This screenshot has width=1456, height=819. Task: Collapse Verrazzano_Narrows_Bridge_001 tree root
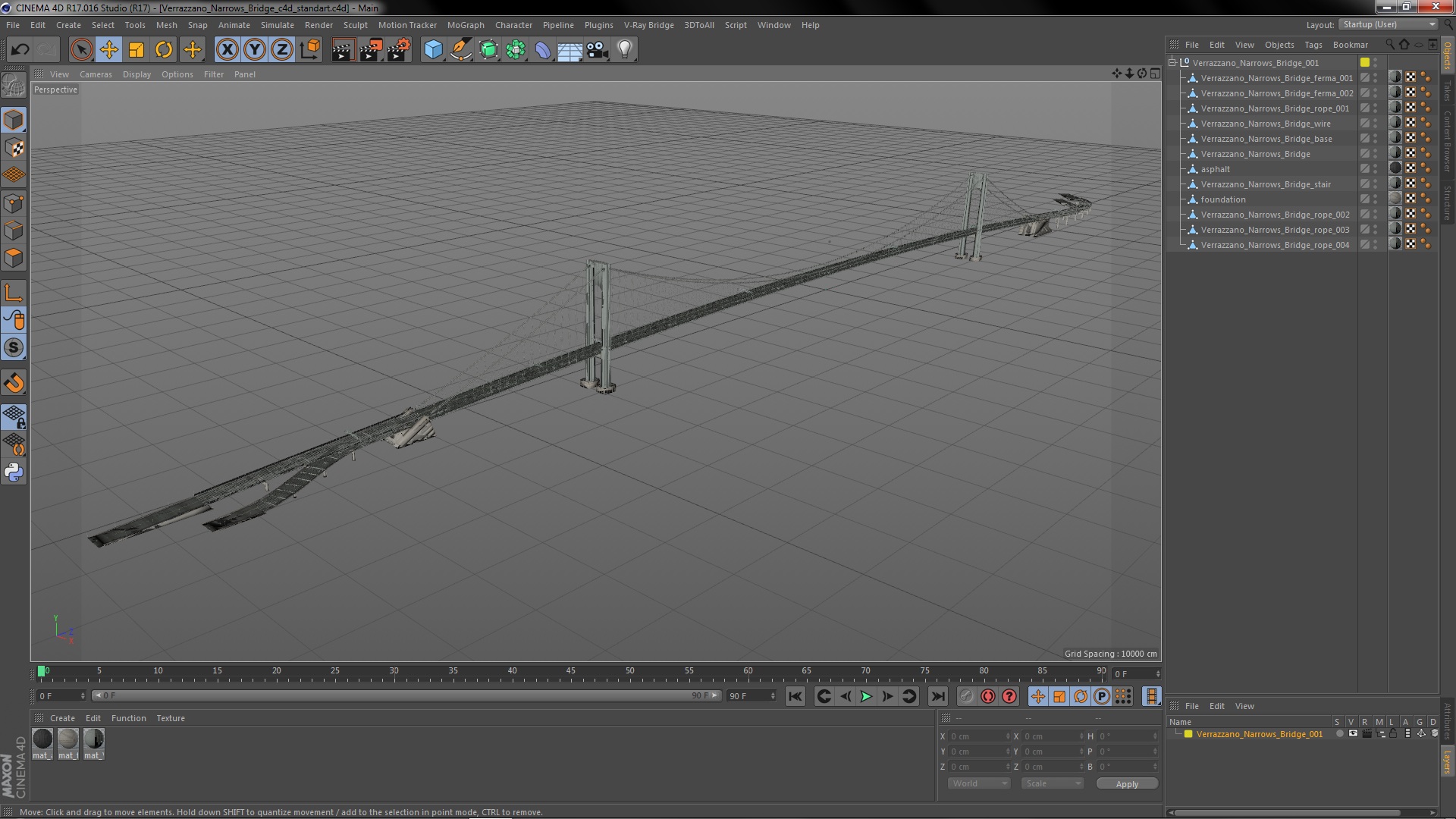(1172, 62)
